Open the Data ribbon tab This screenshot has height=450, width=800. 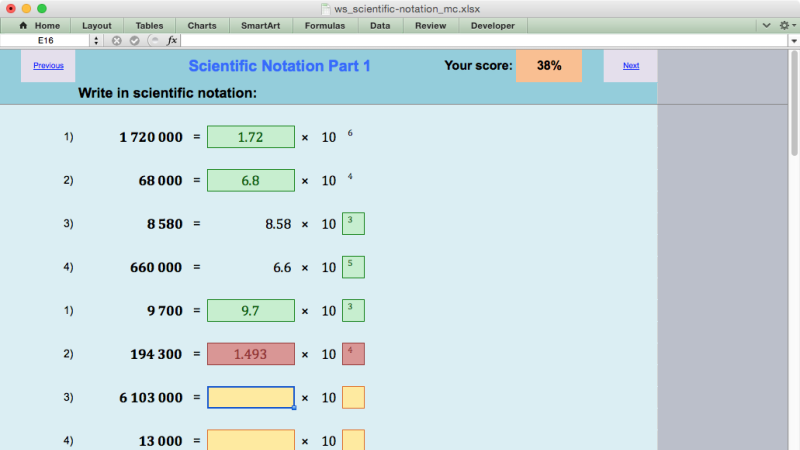click(380, 26)
